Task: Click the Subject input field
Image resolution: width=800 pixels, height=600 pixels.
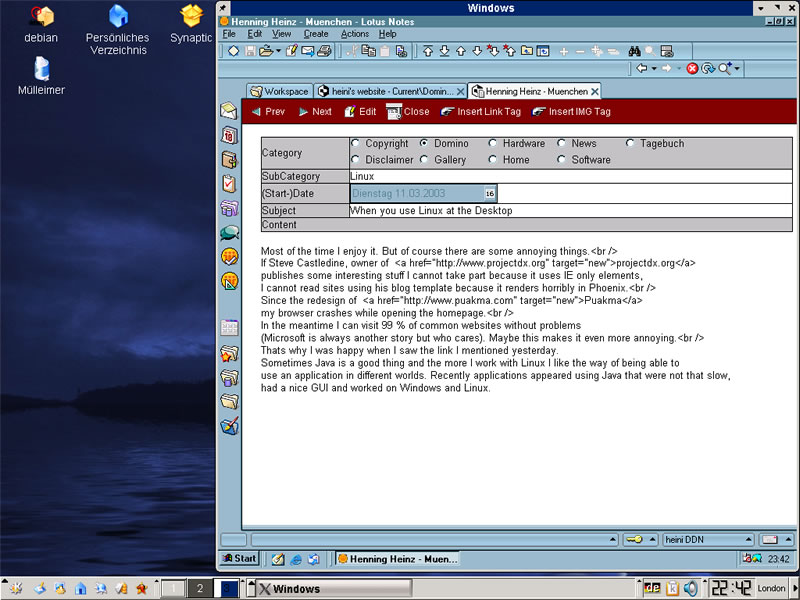Action: 570,210
